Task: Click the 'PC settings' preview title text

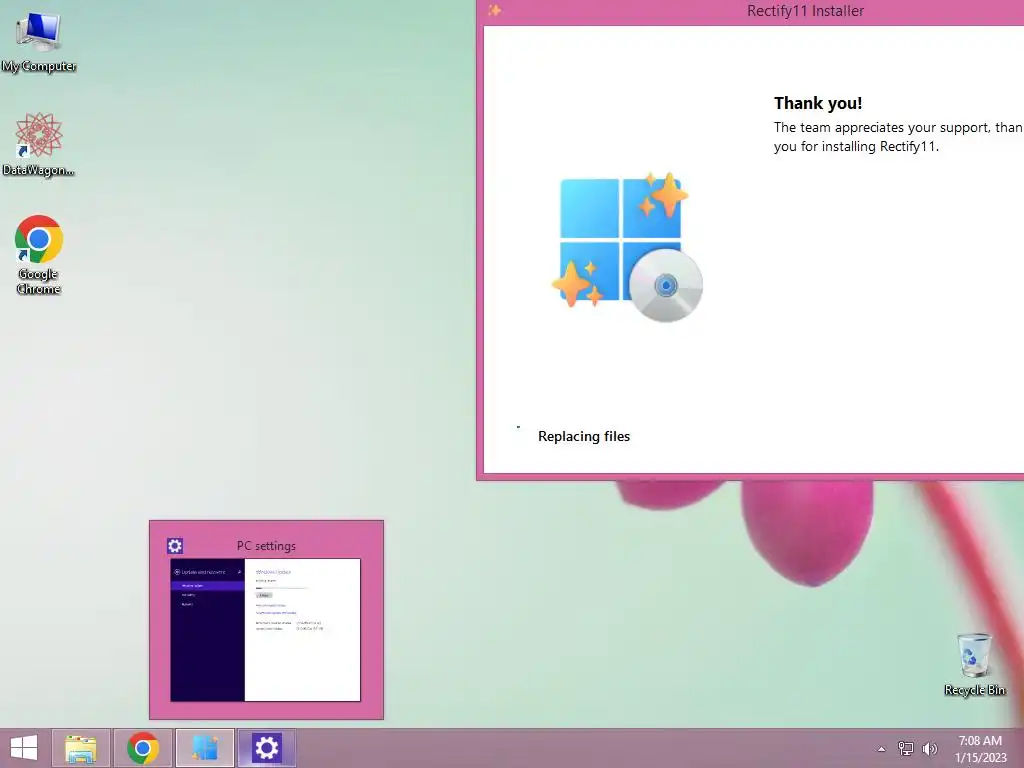Action: click(266, 546)
